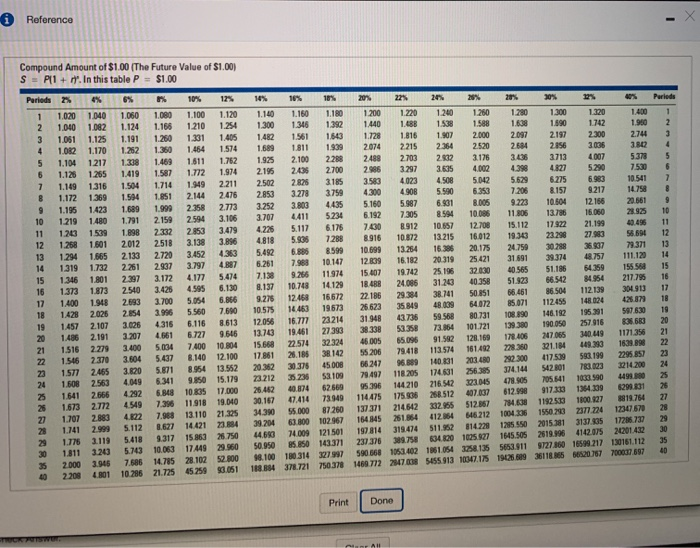
Task: Click the 28% column header
Action: click(512, 96)
